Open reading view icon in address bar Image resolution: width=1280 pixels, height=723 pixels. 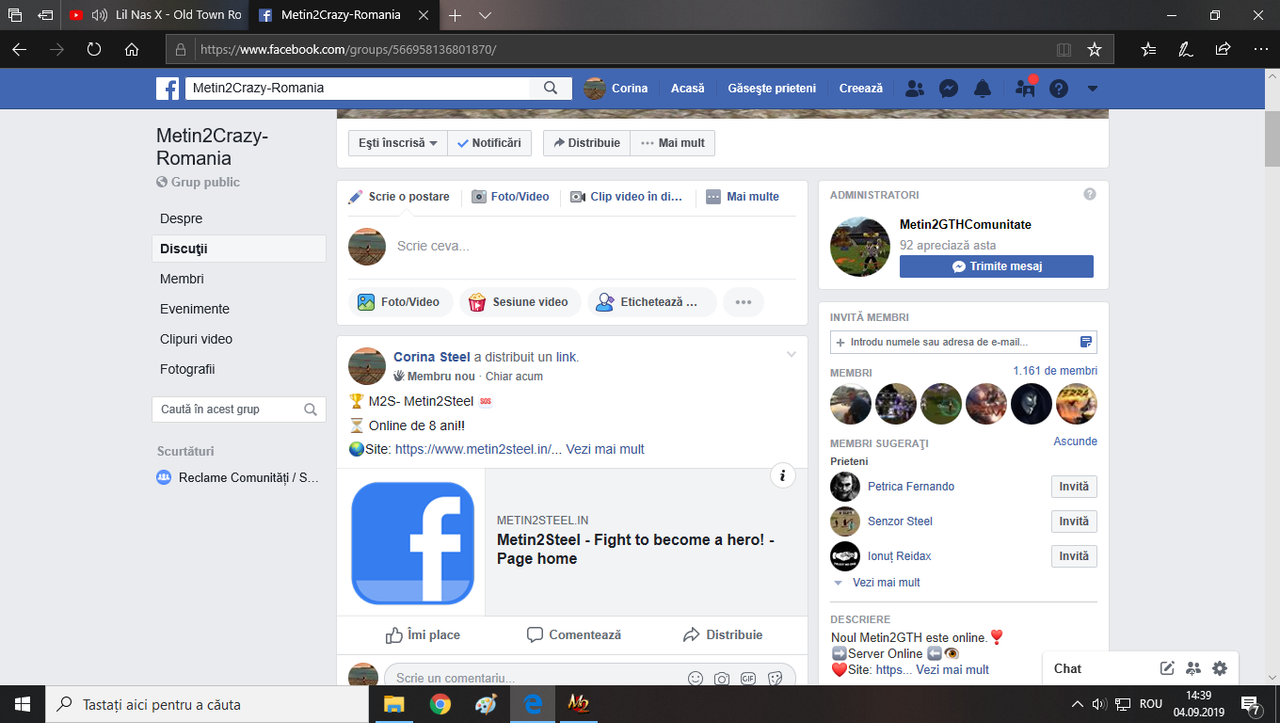pyautogui.click(x=1064, y=49)
